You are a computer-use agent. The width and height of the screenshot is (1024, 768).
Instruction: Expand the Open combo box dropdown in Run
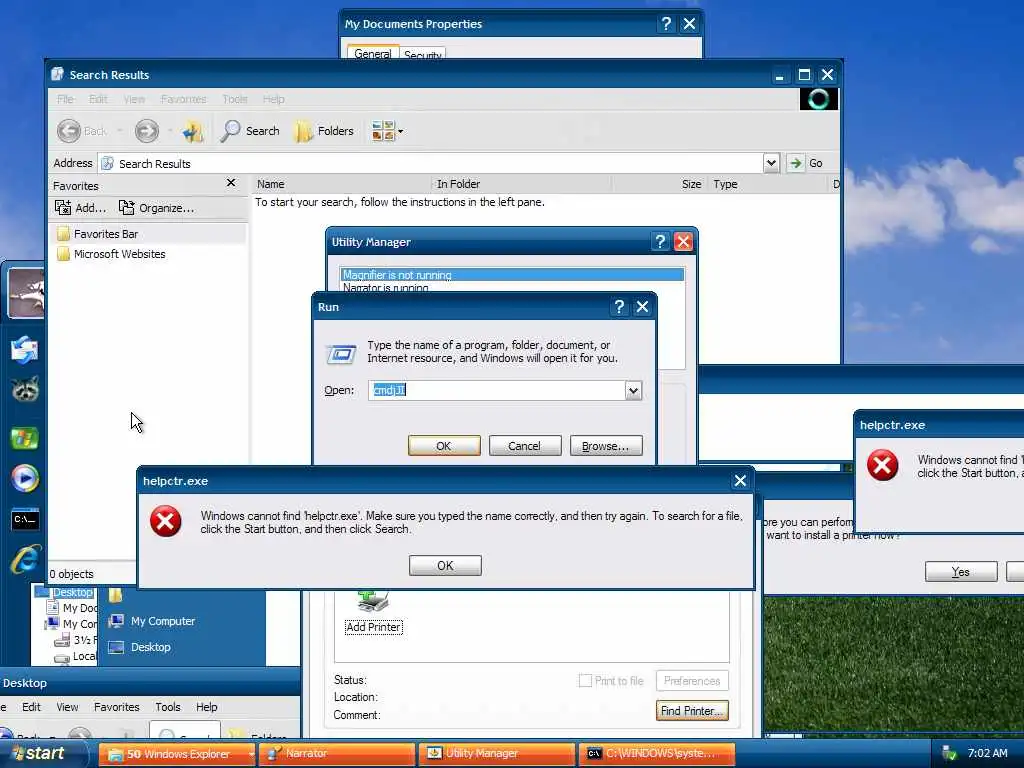[x=633, y=391]
